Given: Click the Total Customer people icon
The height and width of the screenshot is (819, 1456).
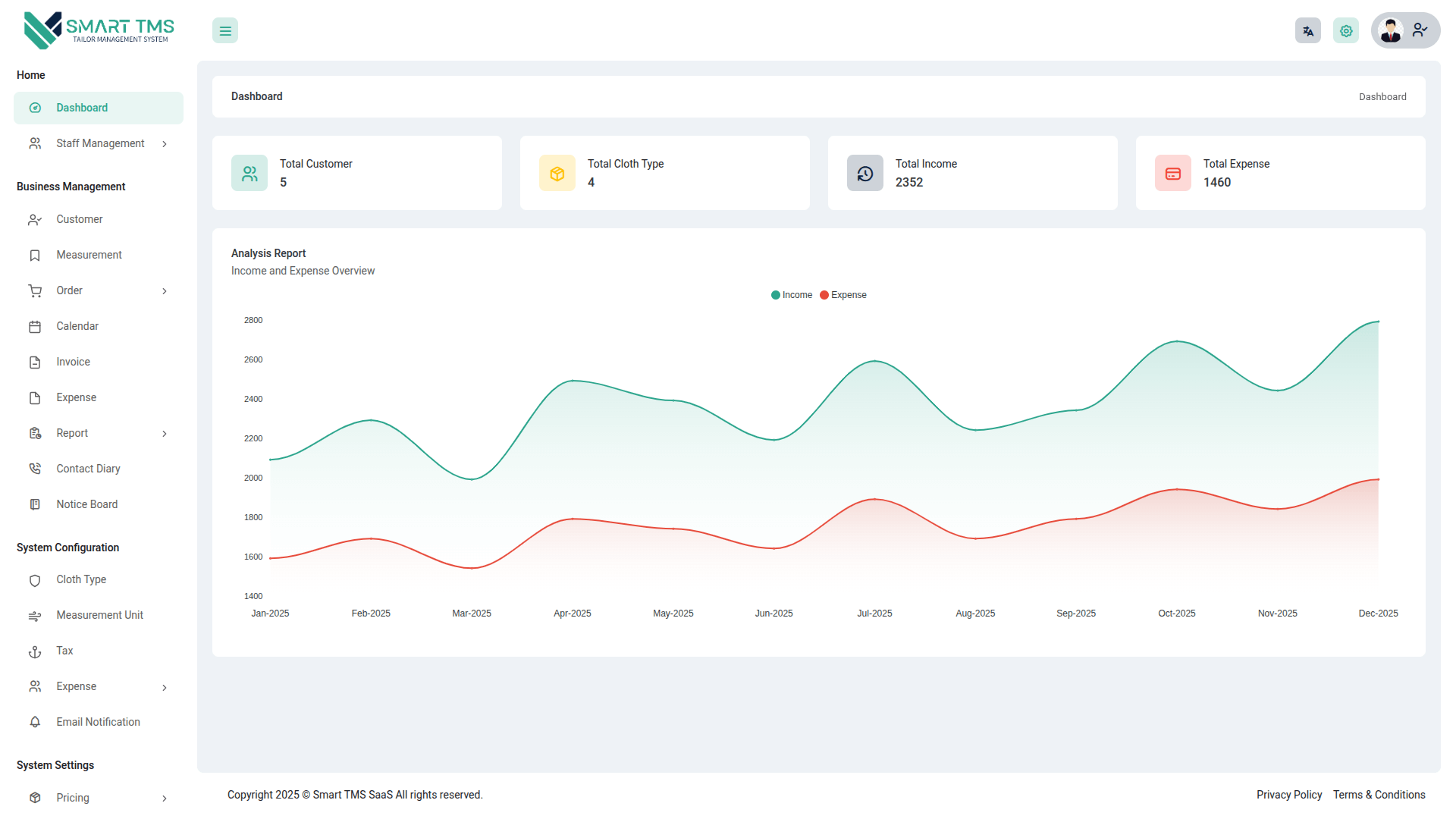Looking at the screenshot, I should tap(249, 174).
